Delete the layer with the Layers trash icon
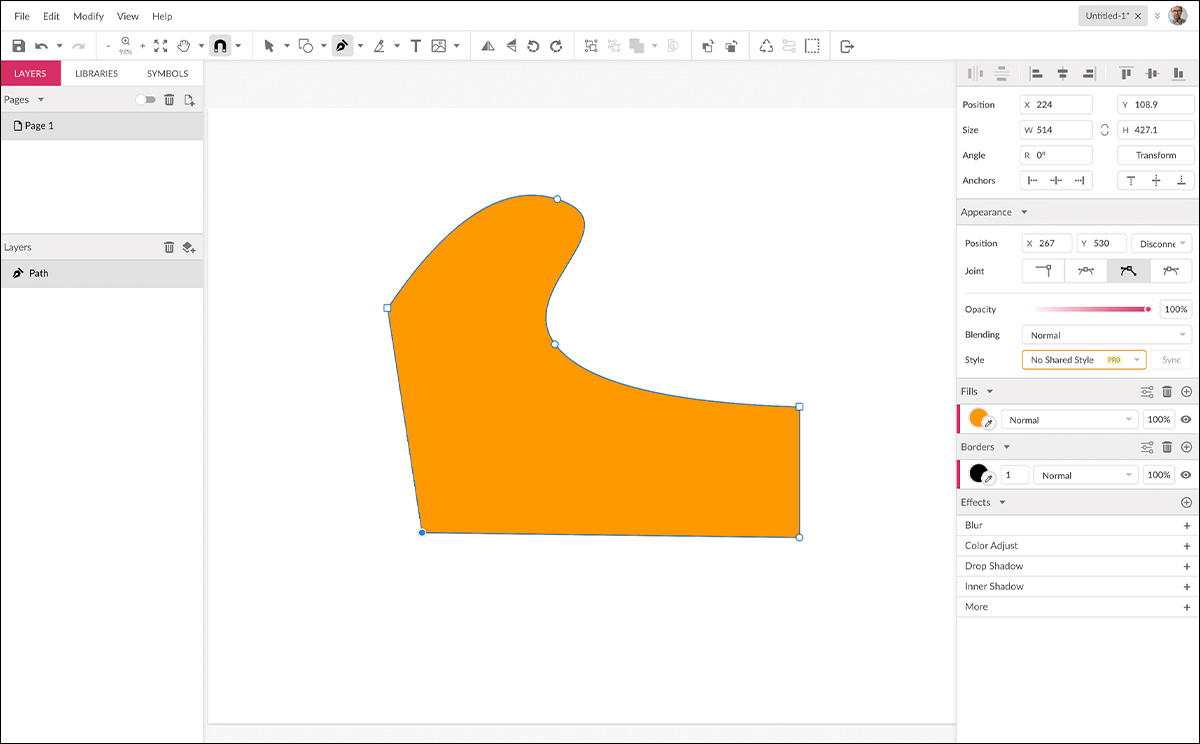This screenshot has height=744, width=1200. (x=169, y=247)
